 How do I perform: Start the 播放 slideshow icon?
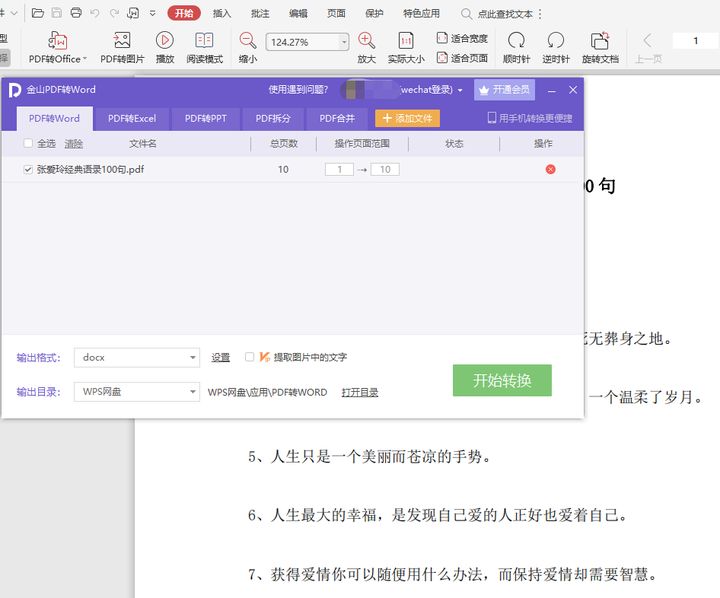(164, 40)
